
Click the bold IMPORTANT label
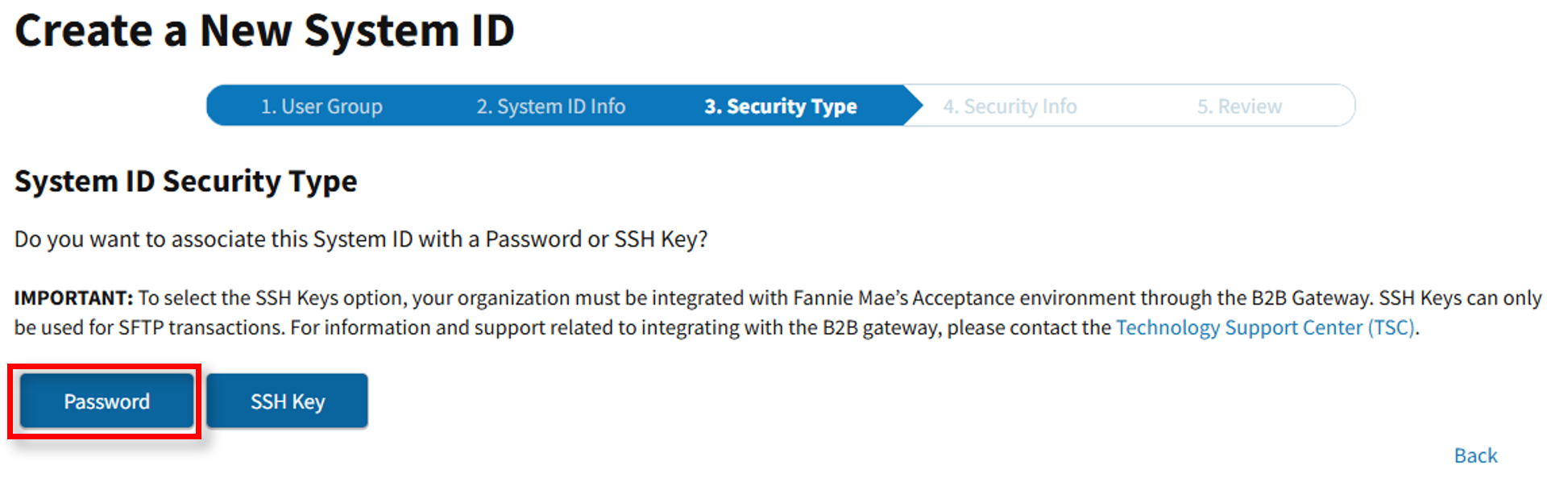pos(73,298)
